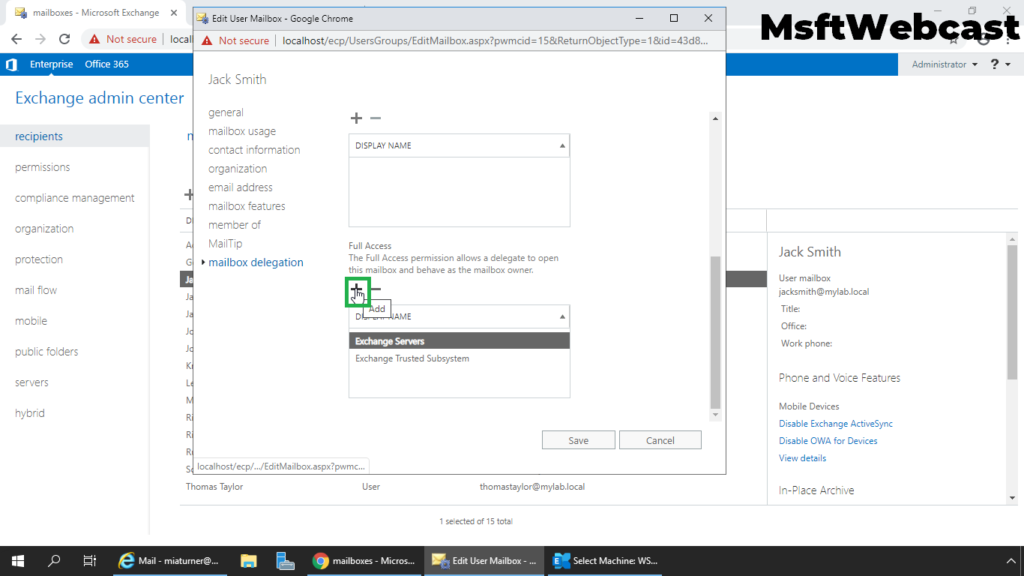
Task: Cancel the mailbox edit dialog
Action: click(660, 440)
